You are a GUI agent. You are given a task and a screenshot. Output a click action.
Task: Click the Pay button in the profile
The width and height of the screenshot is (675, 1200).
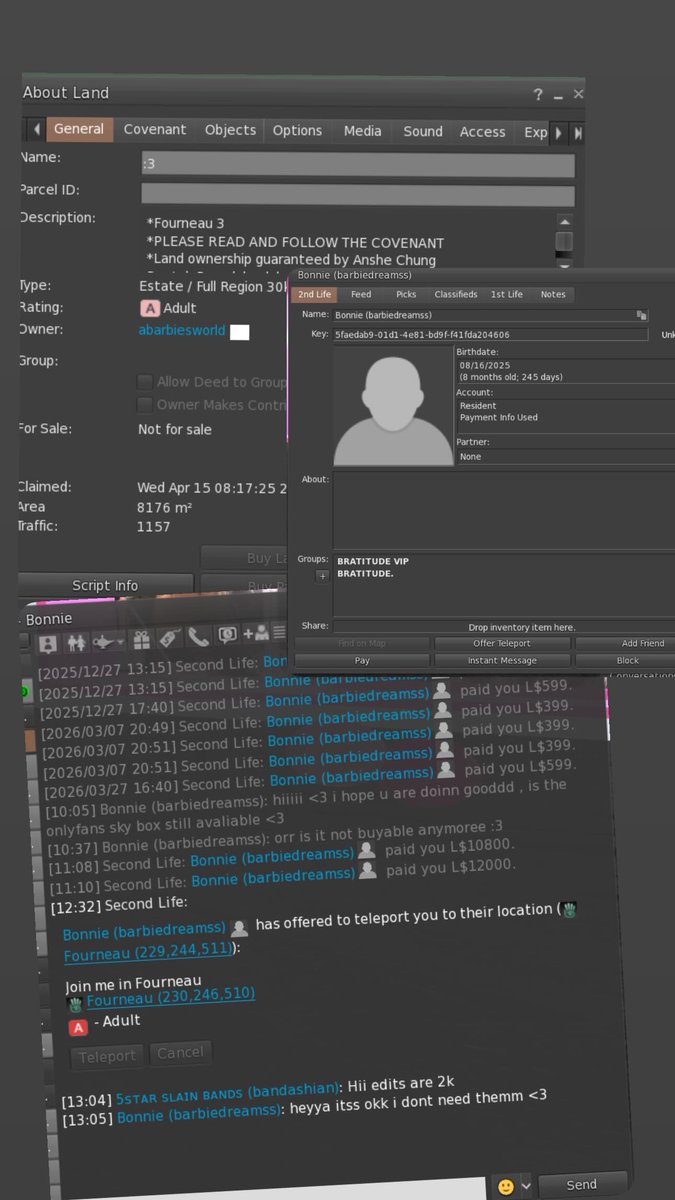pyautogui.click(x=362, y=660)
